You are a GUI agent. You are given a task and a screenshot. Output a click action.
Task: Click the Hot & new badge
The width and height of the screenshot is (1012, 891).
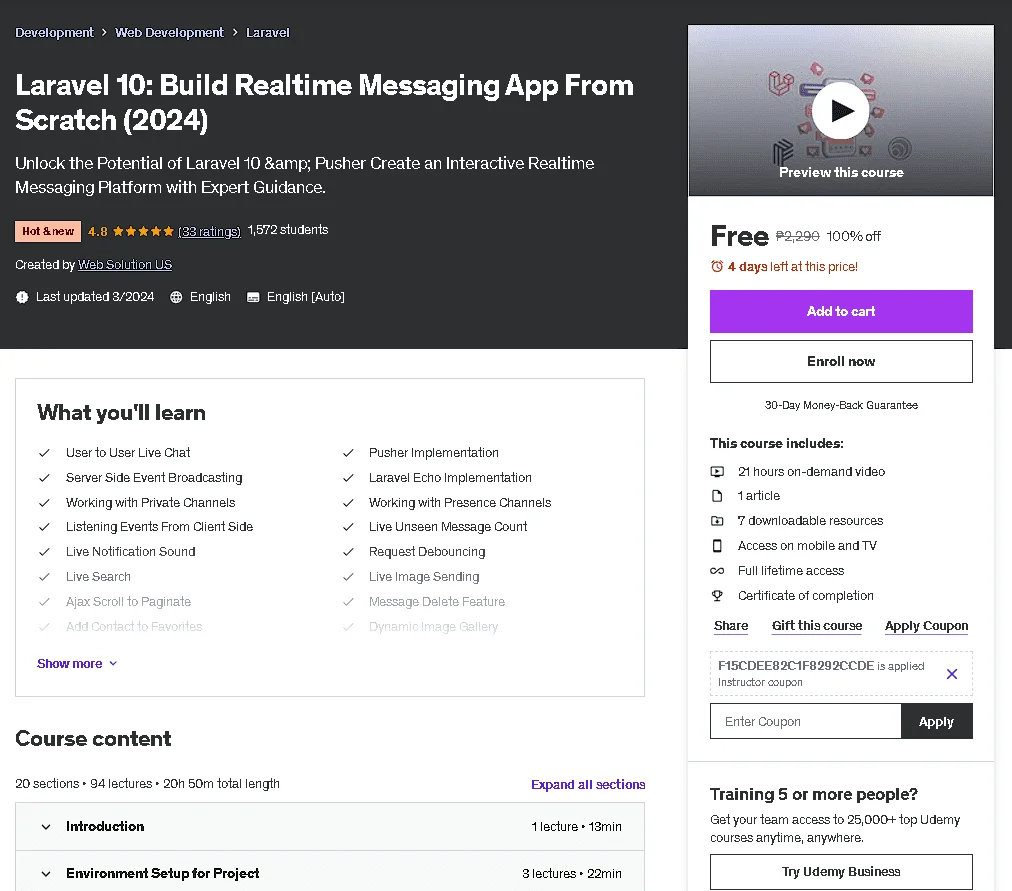click(48, 231)
